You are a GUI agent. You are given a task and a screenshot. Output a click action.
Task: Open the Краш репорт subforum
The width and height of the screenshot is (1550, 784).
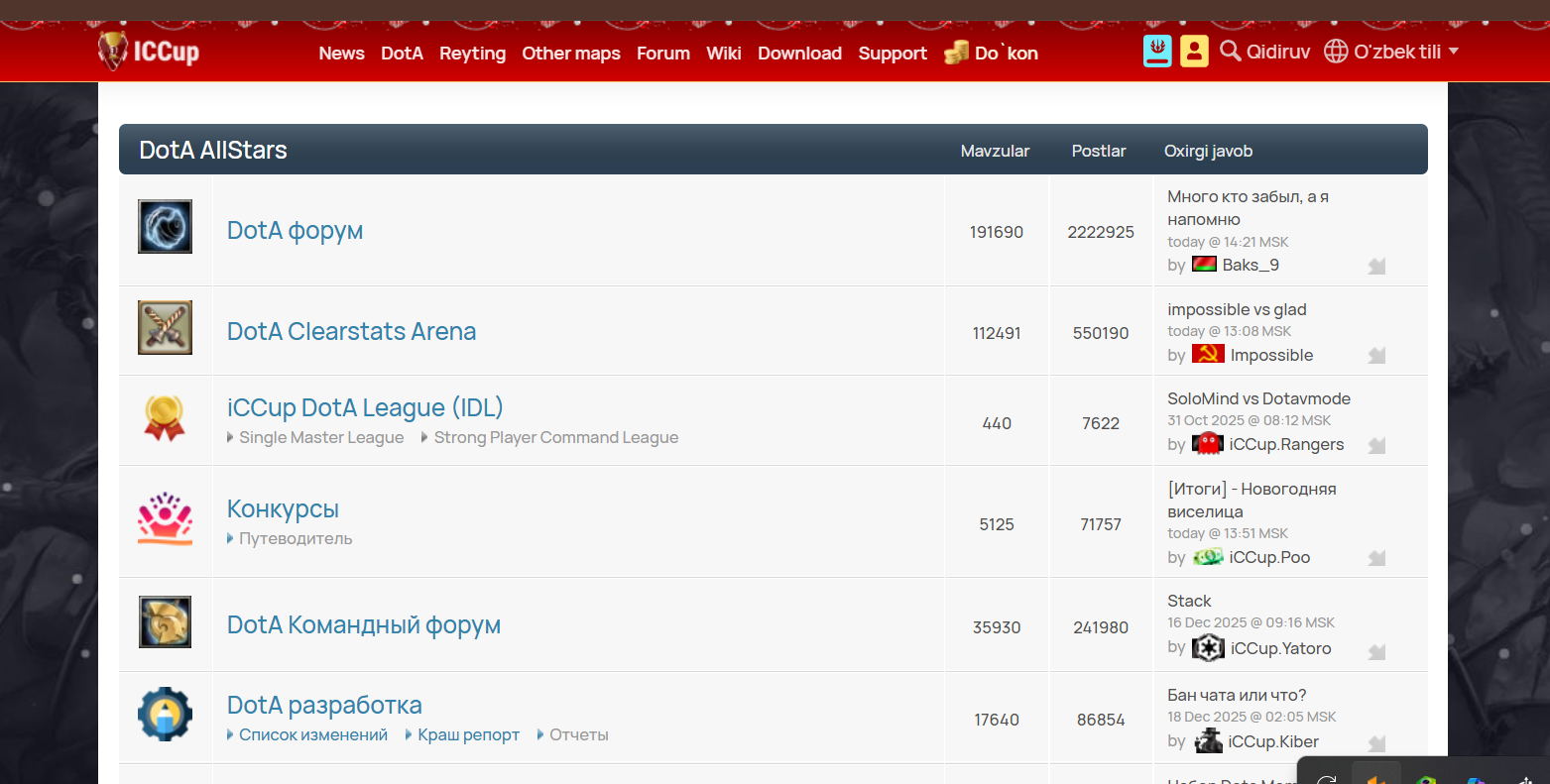[468, 734]
